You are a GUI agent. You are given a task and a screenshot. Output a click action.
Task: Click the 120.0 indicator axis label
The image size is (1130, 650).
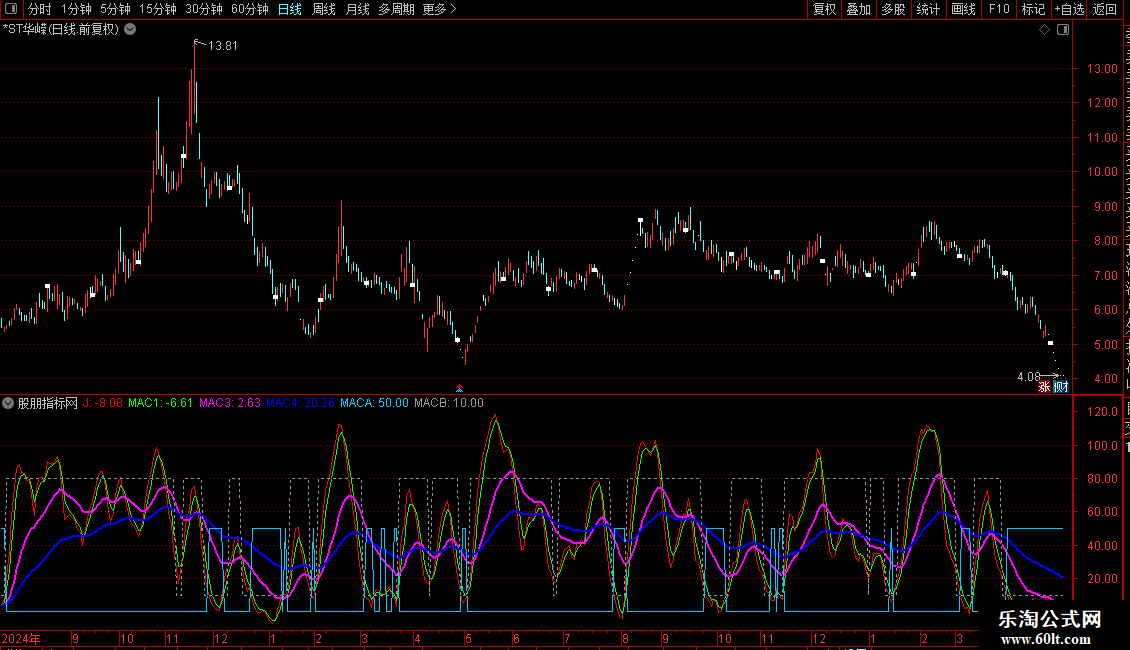(x=1102, y=411)
